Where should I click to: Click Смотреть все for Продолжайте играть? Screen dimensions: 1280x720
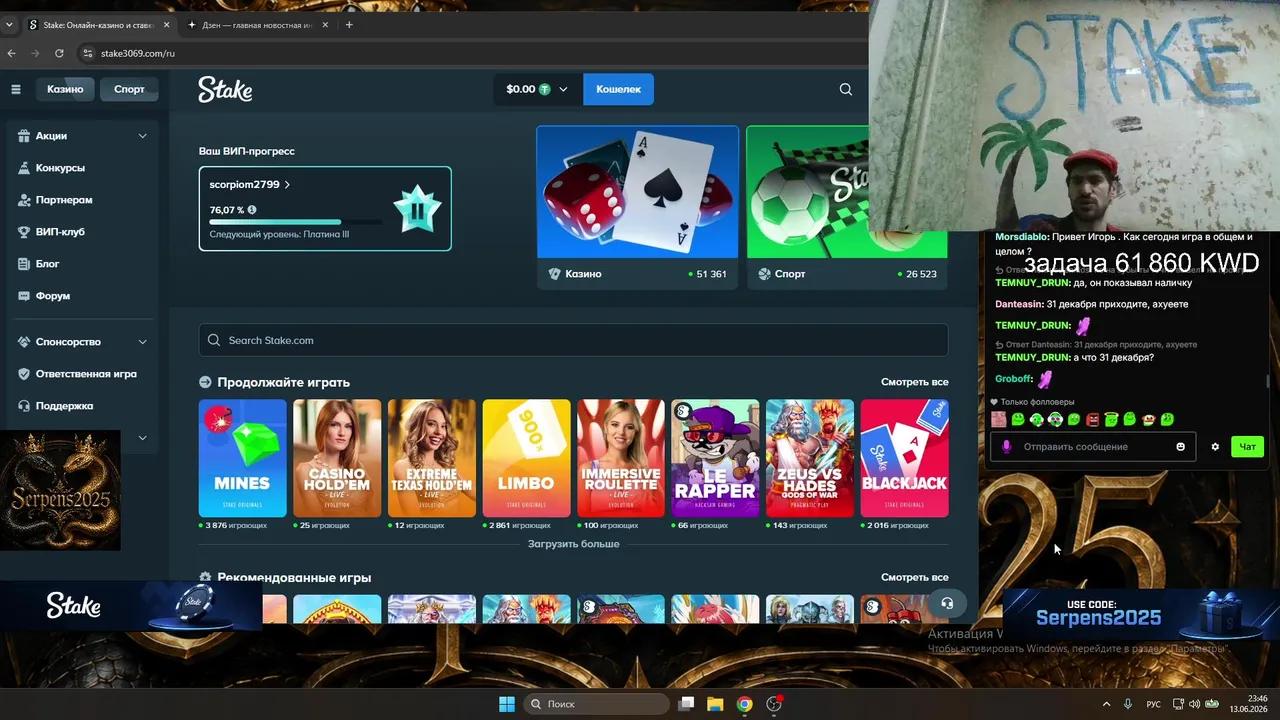coord(914,382)
